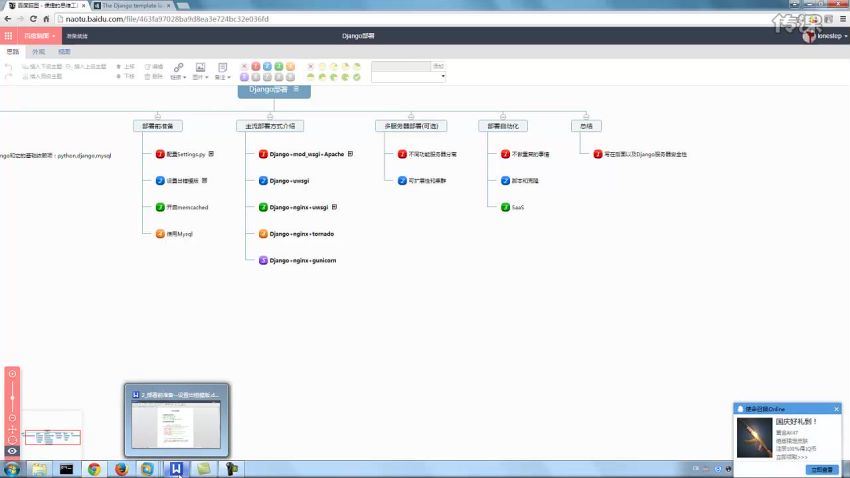850x478 pixels.
Task: Open the image insert tool
Action: pyautogui.click(x=200, y=71)
